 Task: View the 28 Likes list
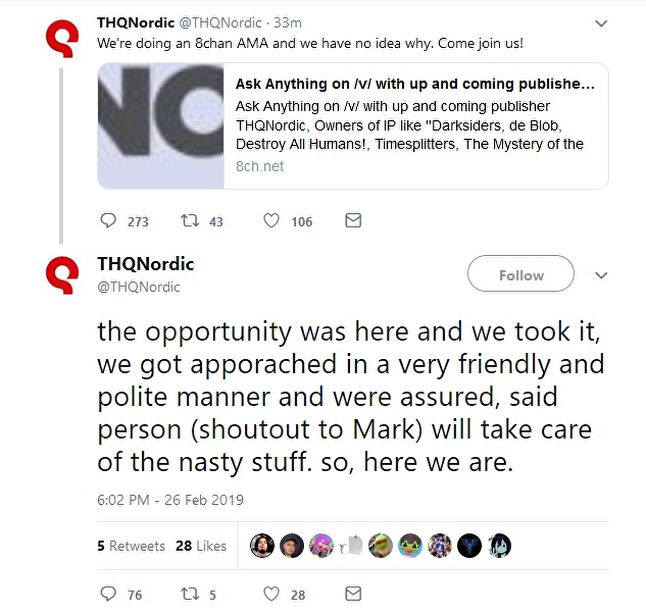[x=201, y=546]
